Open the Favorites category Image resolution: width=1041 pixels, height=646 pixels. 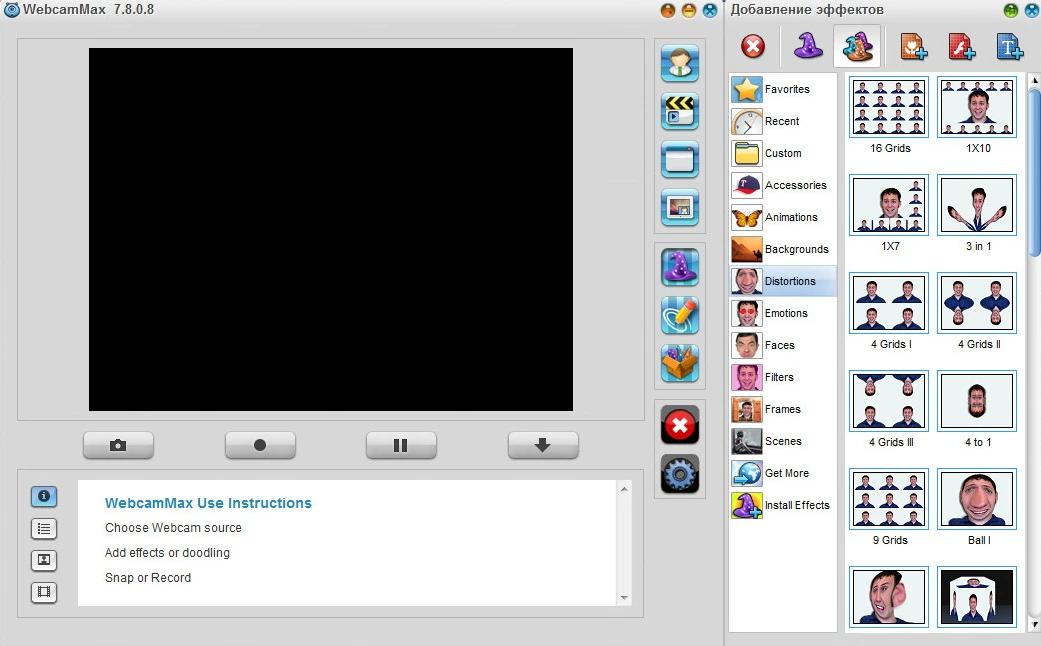click(x=783, y=89)
